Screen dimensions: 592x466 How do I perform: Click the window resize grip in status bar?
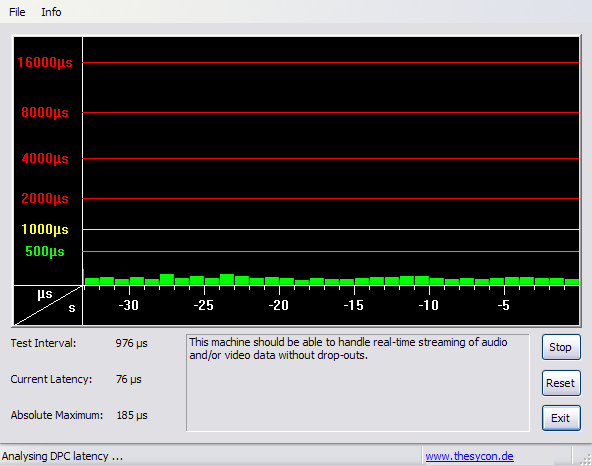(585, 458)
